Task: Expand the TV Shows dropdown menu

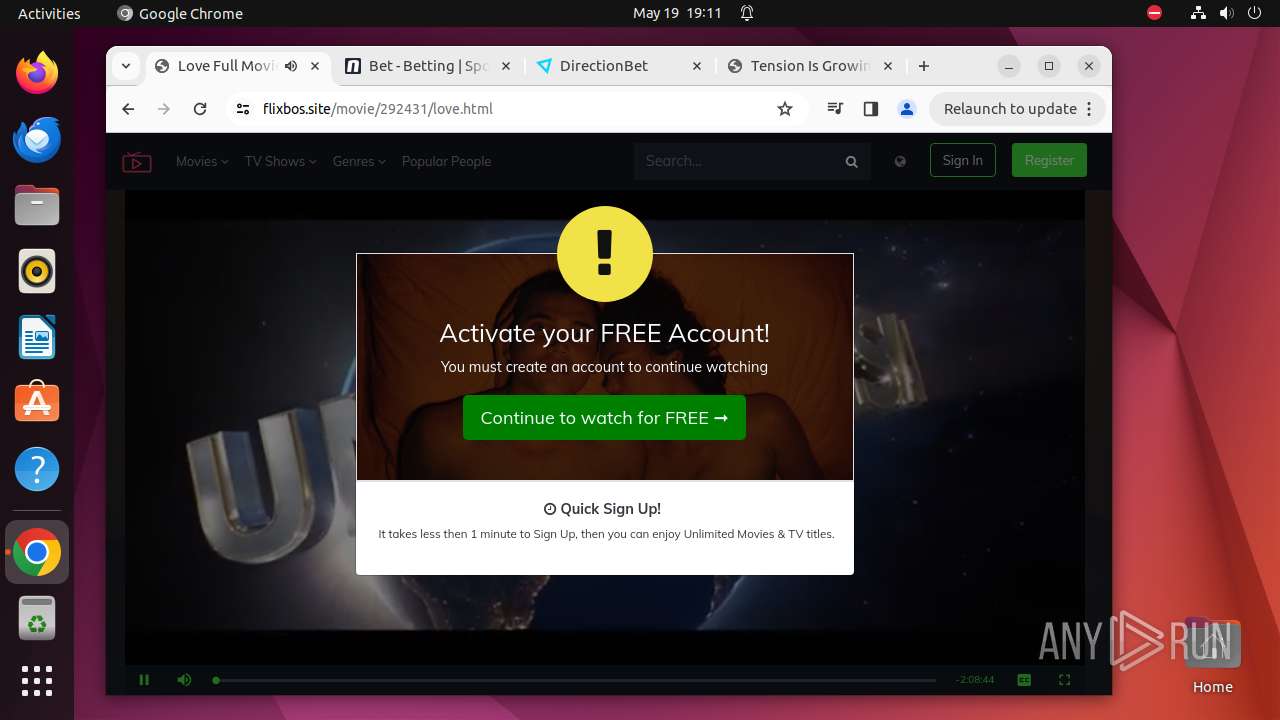Action: click(280, 161)
